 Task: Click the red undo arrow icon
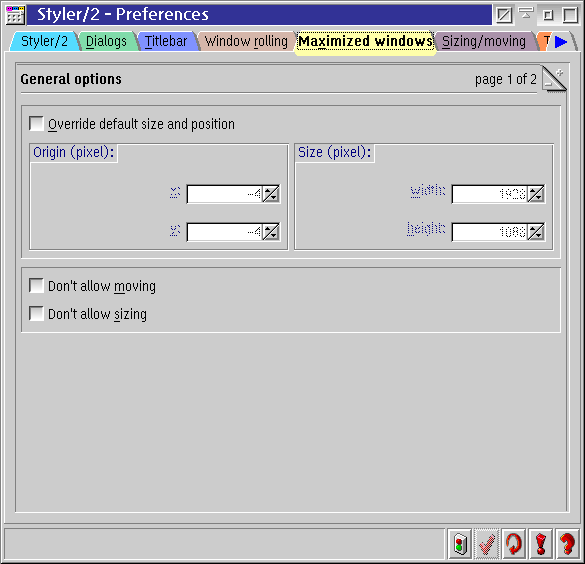514,544
